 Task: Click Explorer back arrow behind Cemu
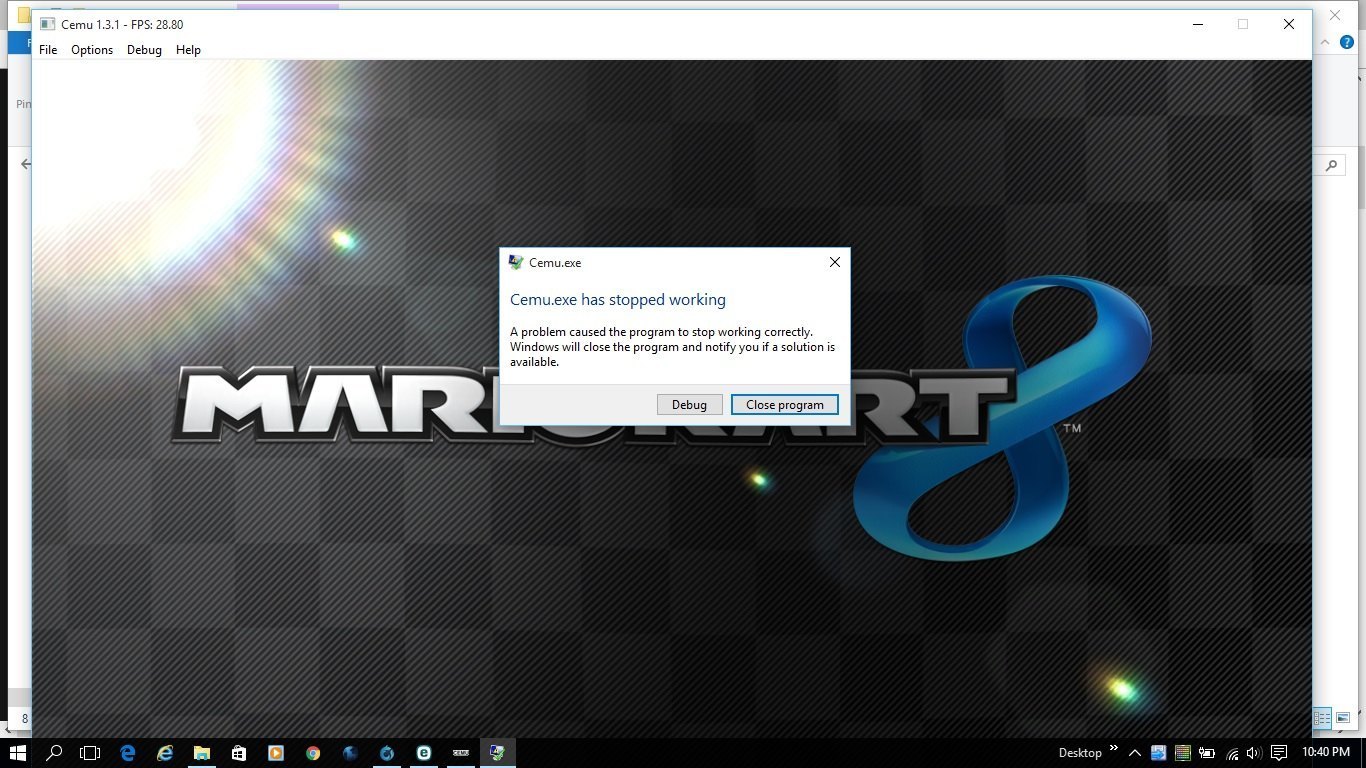click(x=25, y=164)
